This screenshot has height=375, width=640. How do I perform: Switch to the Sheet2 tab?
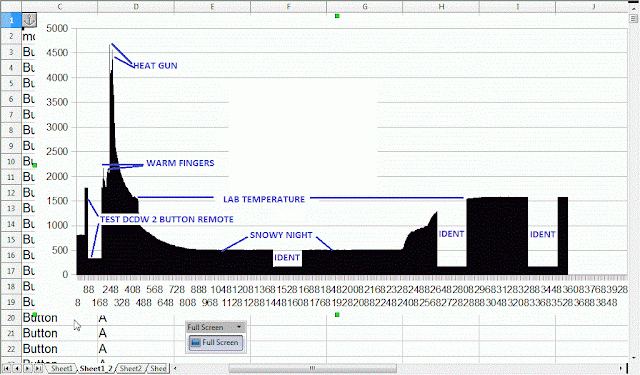click(131, 368)
